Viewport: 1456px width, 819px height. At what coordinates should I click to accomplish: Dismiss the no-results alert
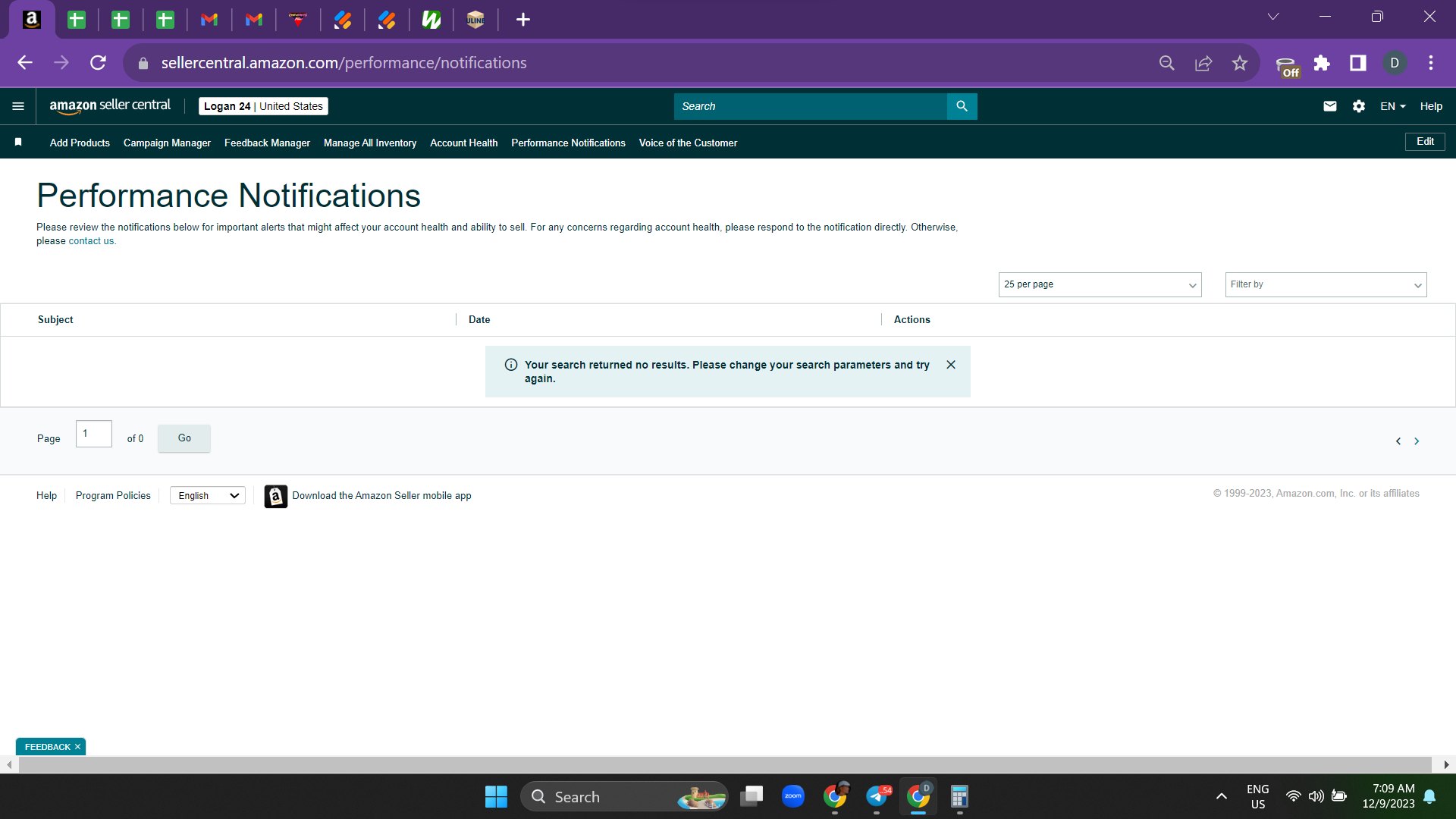coord(951,365)
